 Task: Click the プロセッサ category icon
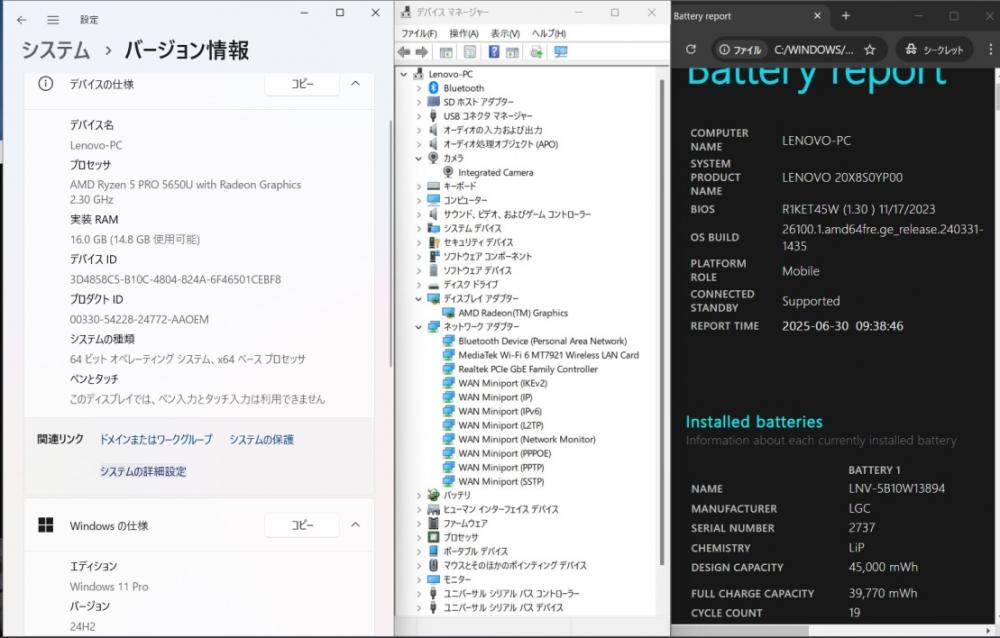point(434,537)
